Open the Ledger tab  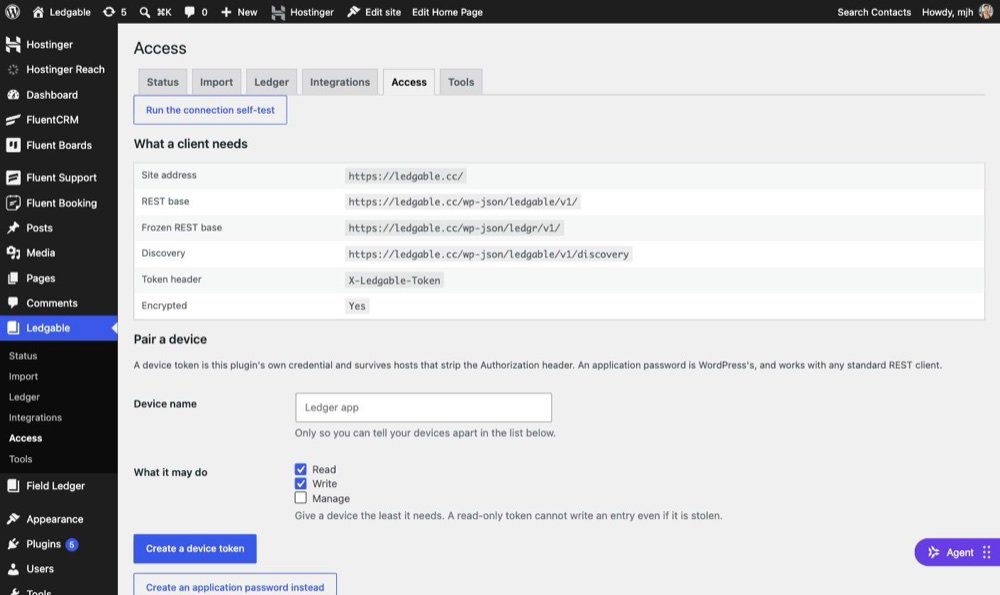click(x=271, y=82)
